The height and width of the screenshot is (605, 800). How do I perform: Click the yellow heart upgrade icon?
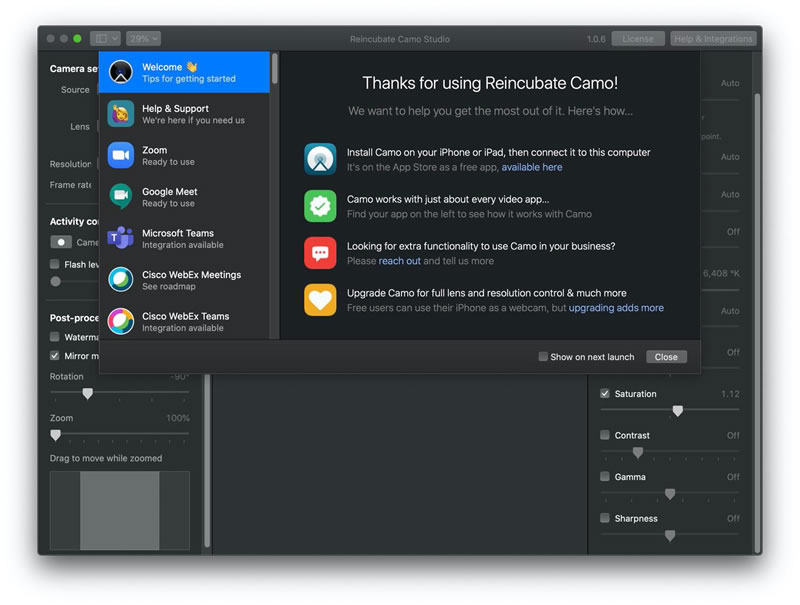320,300
